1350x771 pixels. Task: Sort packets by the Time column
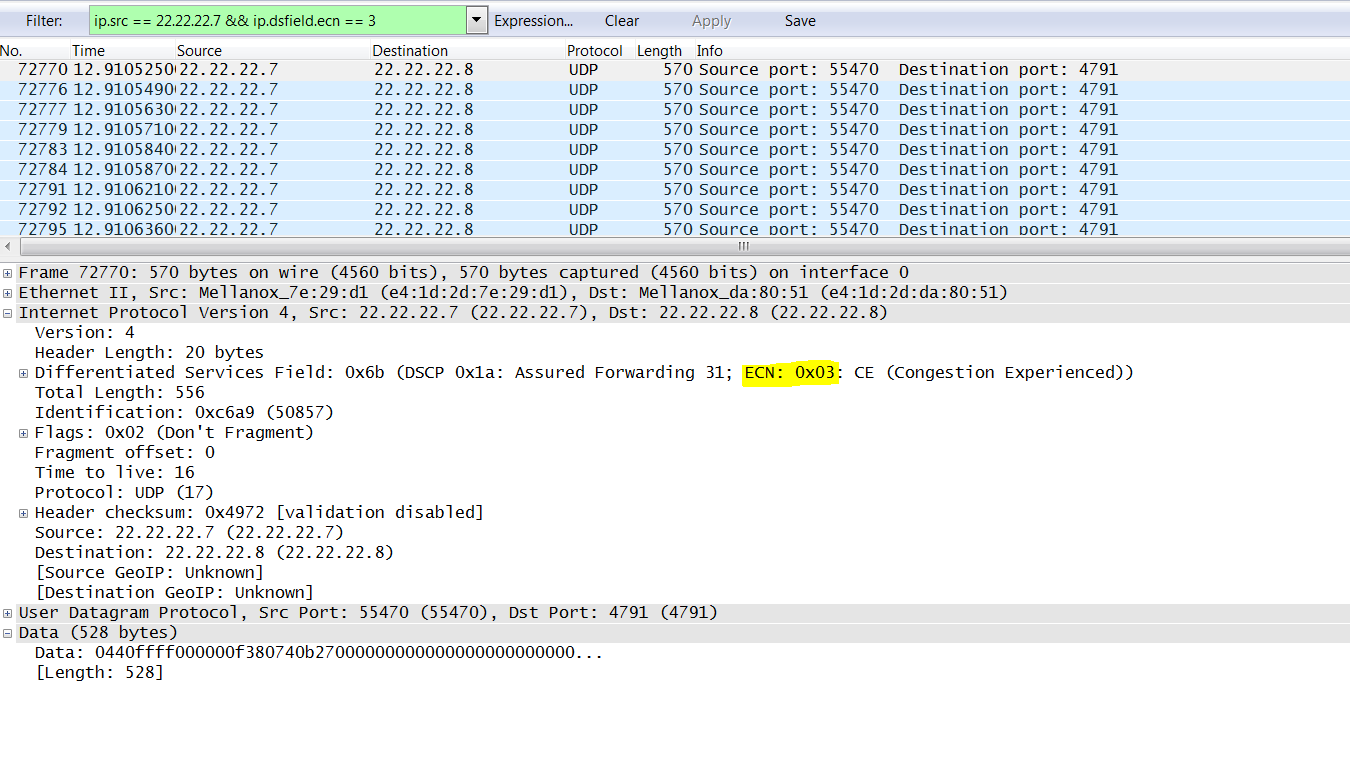pos(88,50)
